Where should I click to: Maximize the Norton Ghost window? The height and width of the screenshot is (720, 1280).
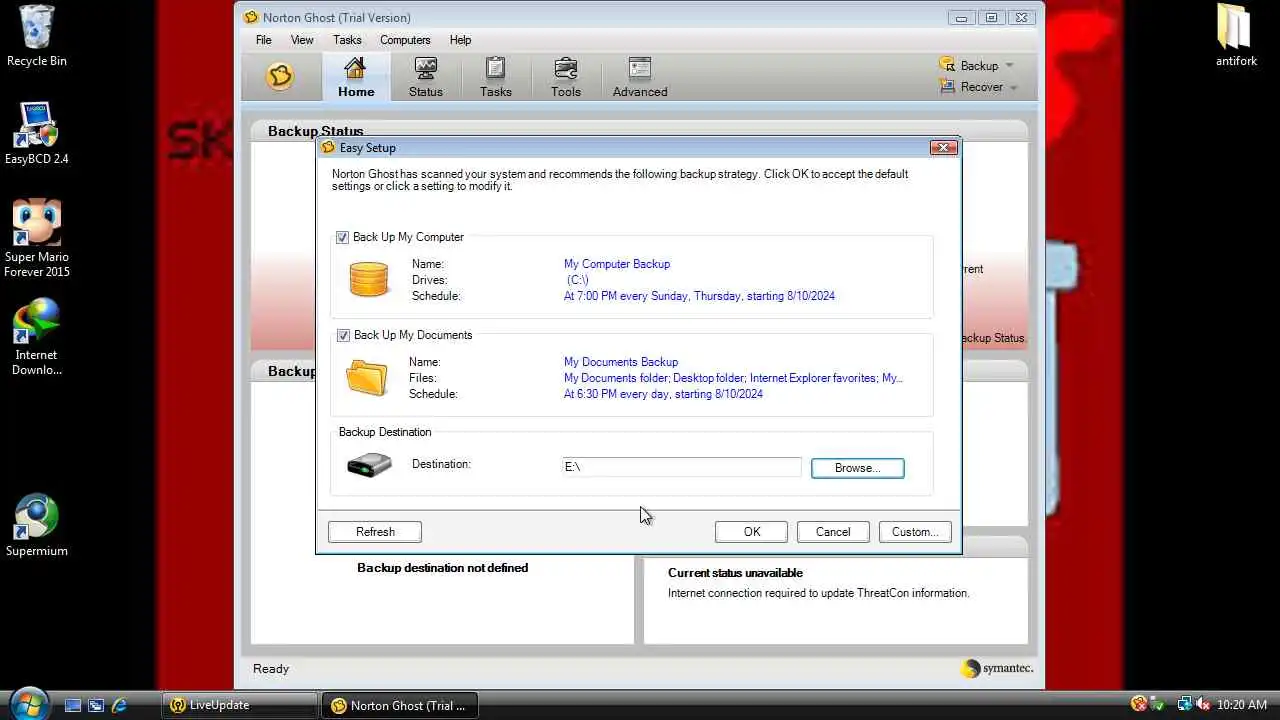991,18
